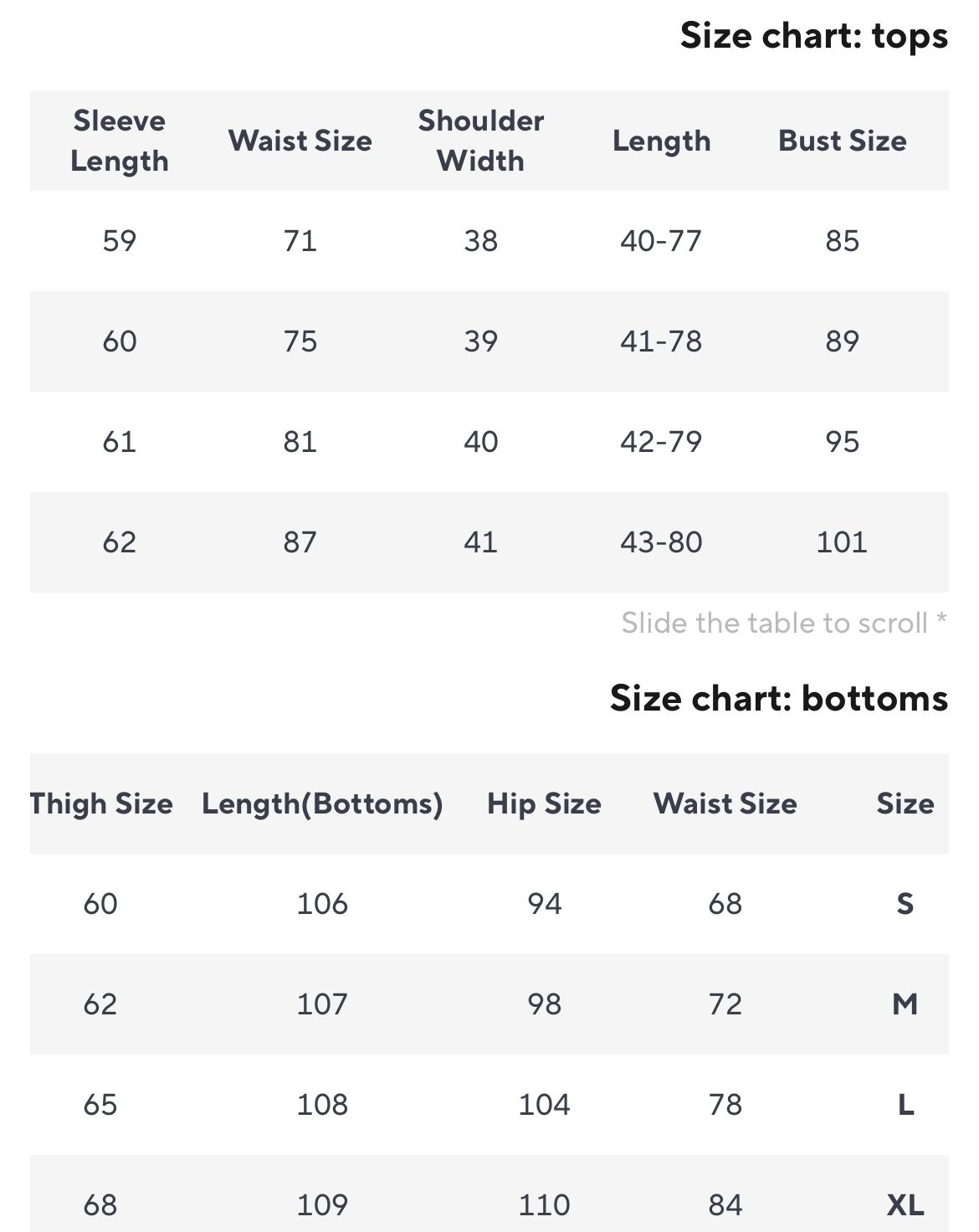Click size S in bottoms chart
This screenshot has width=979, height=1232.
905,904
